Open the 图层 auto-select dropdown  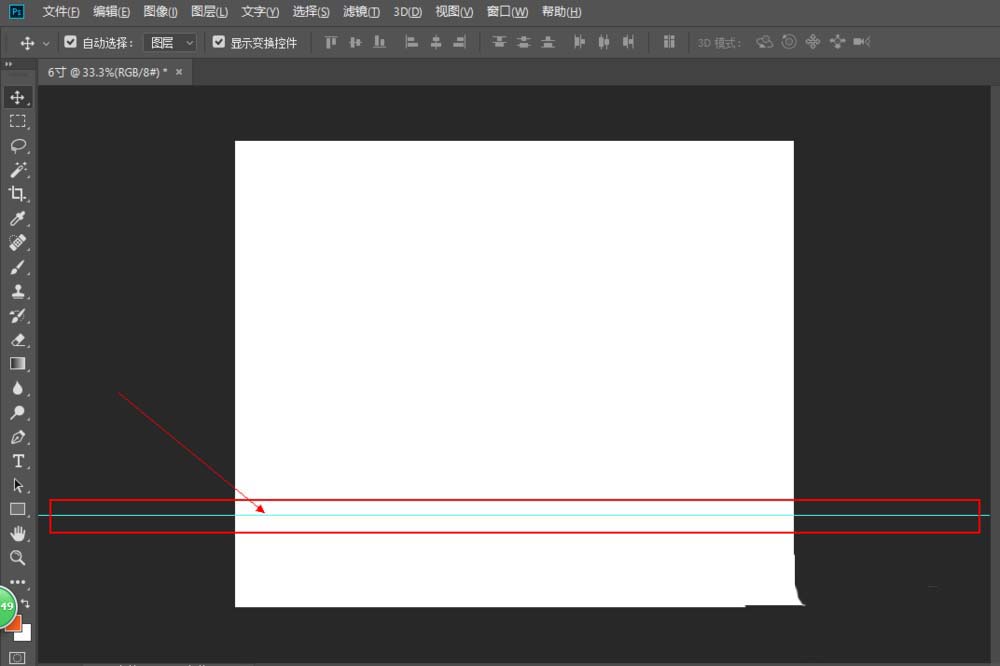[x=170, y=43]
